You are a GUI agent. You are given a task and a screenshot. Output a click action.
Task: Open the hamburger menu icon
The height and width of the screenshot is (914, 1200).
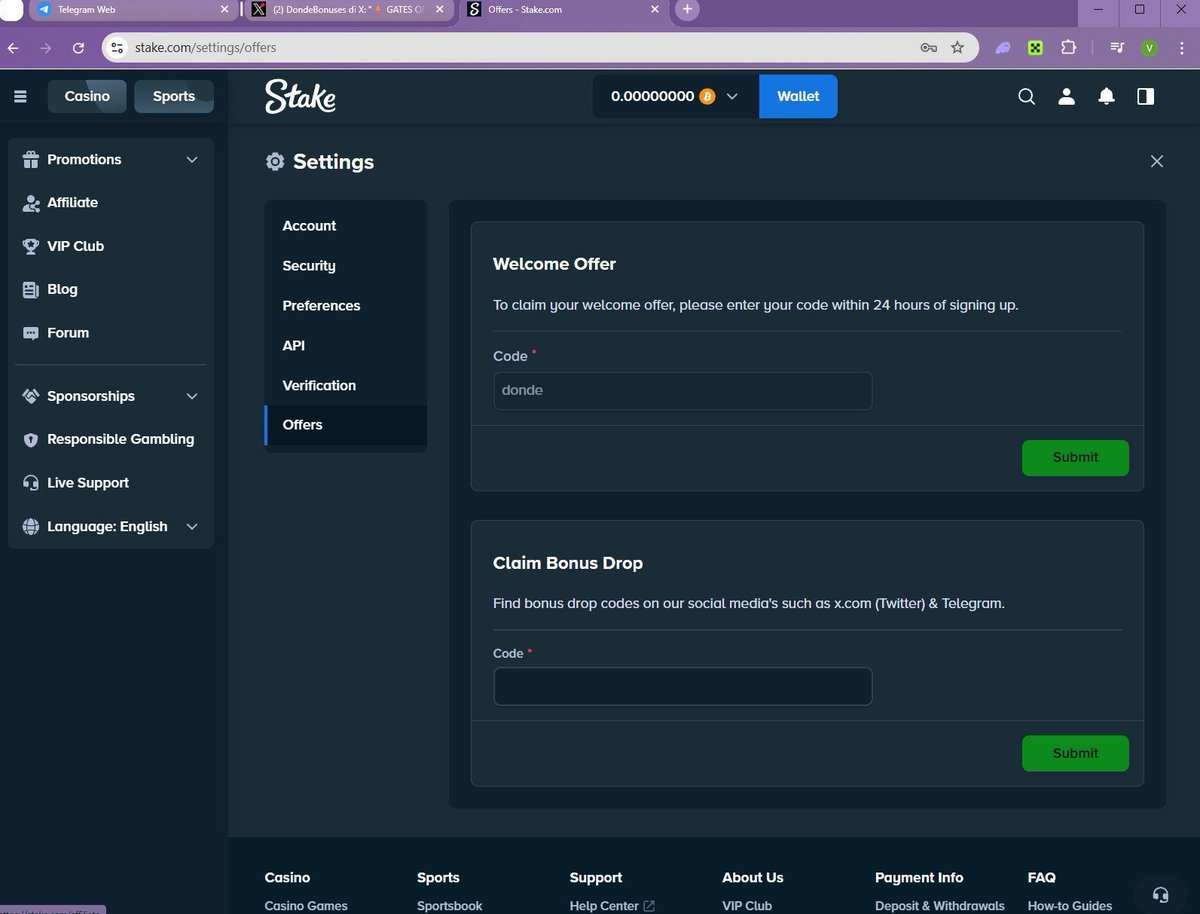pyautogui.click(x=20, y=96)
